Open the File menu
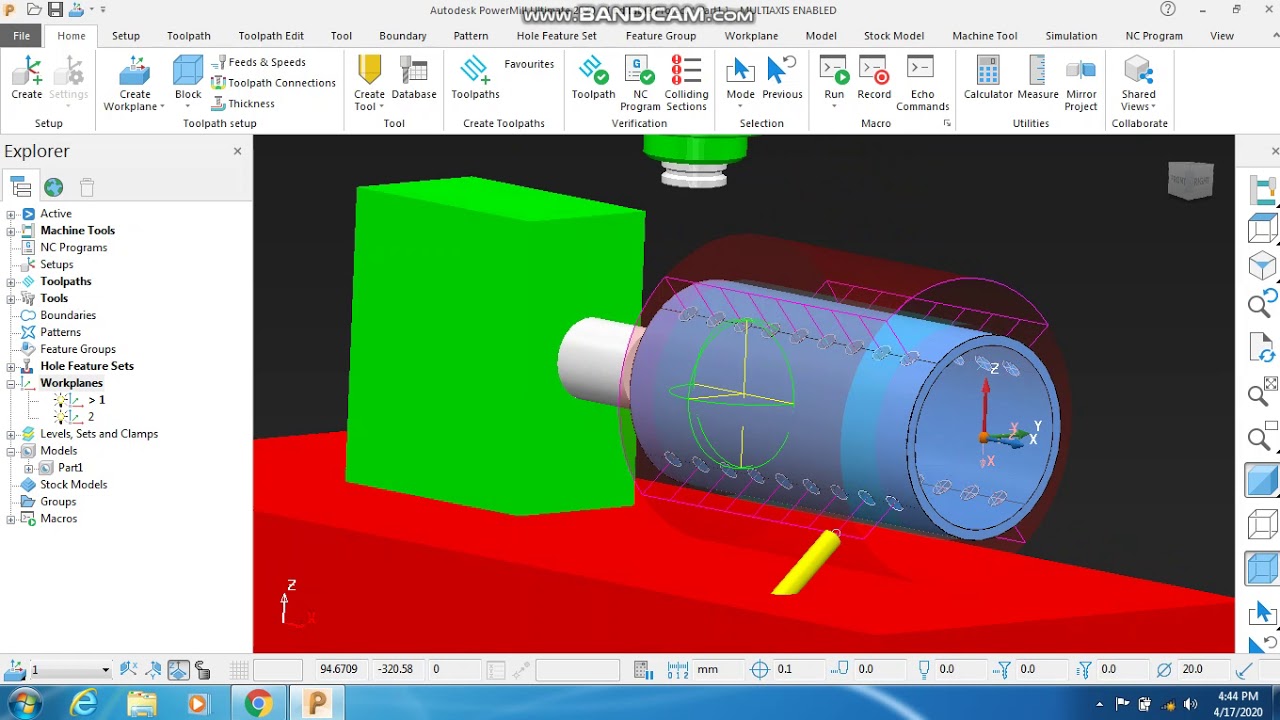The image size is (1280, 720). 21,35
